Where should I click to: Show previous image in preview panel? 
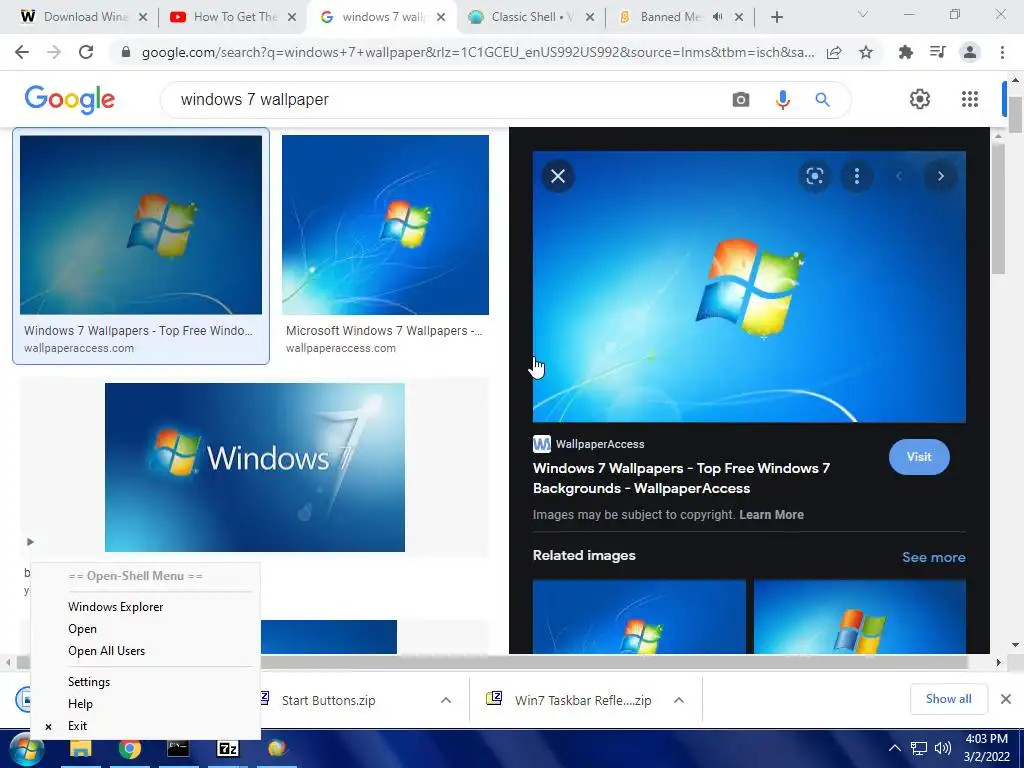coord(899,176)
